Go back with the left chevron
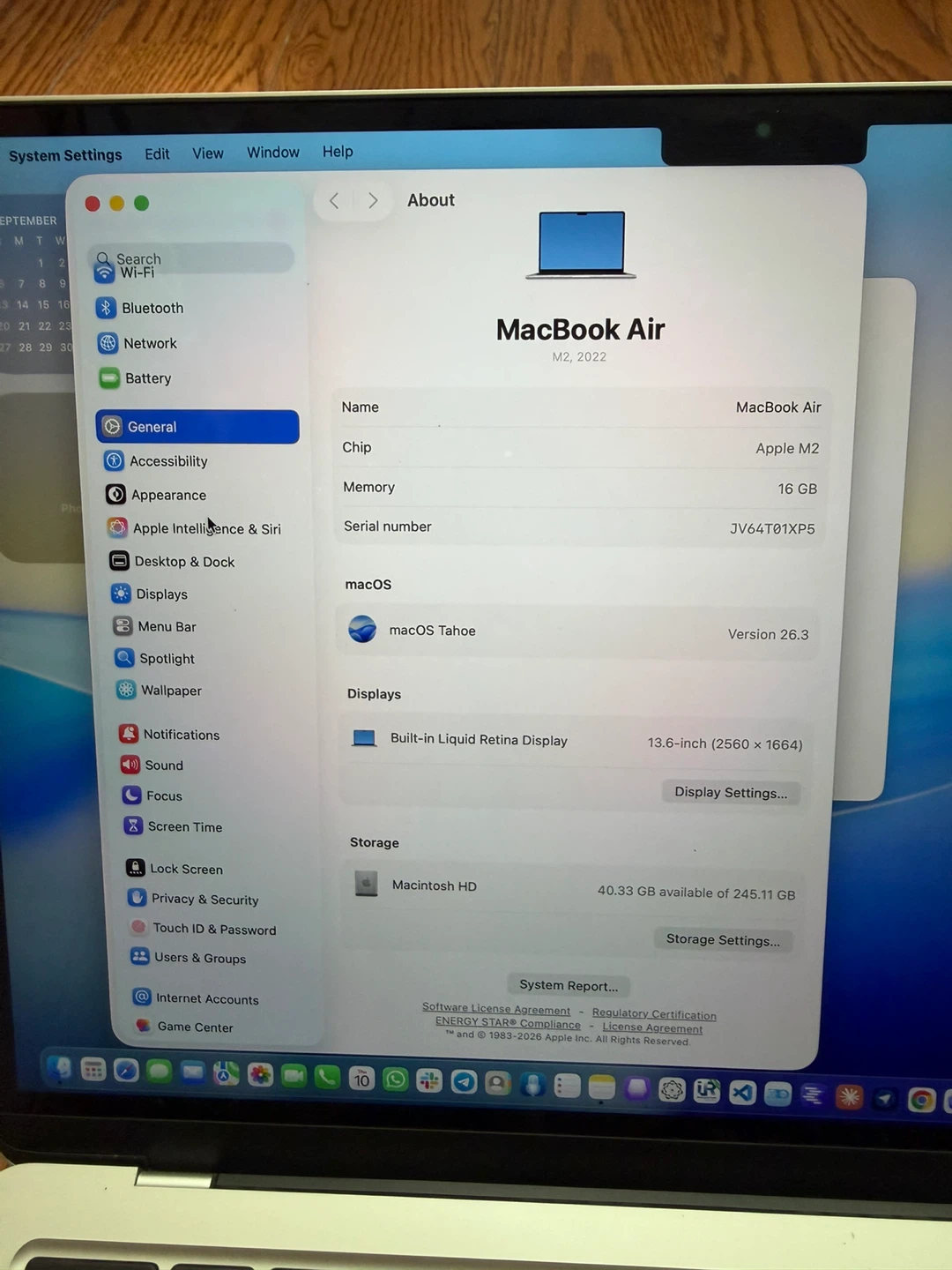Screen dimensions: 952x1270 click(x=334, y=201)
